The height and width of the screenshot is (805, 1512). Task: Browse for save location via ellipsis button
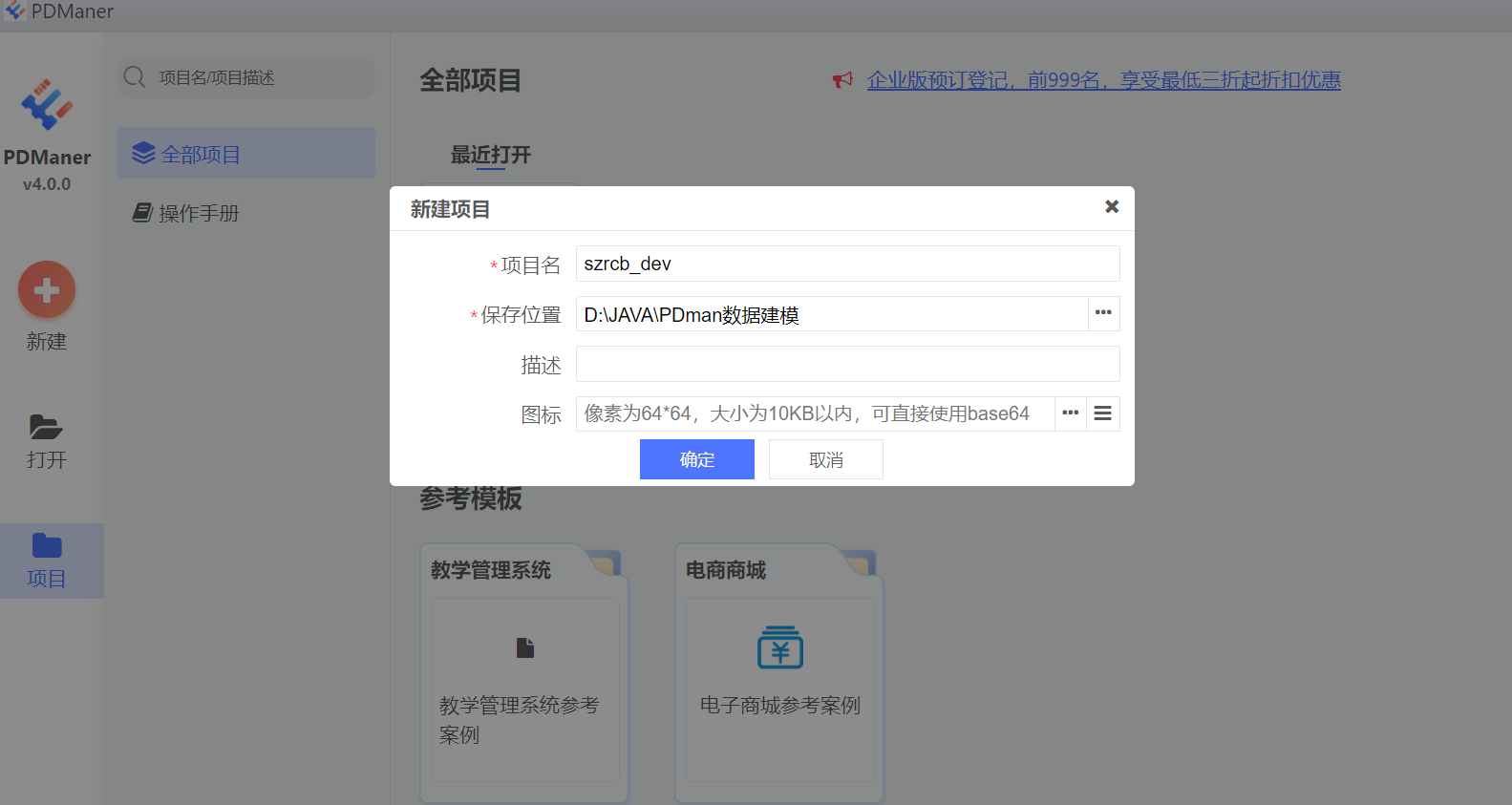pos(1103,313)
